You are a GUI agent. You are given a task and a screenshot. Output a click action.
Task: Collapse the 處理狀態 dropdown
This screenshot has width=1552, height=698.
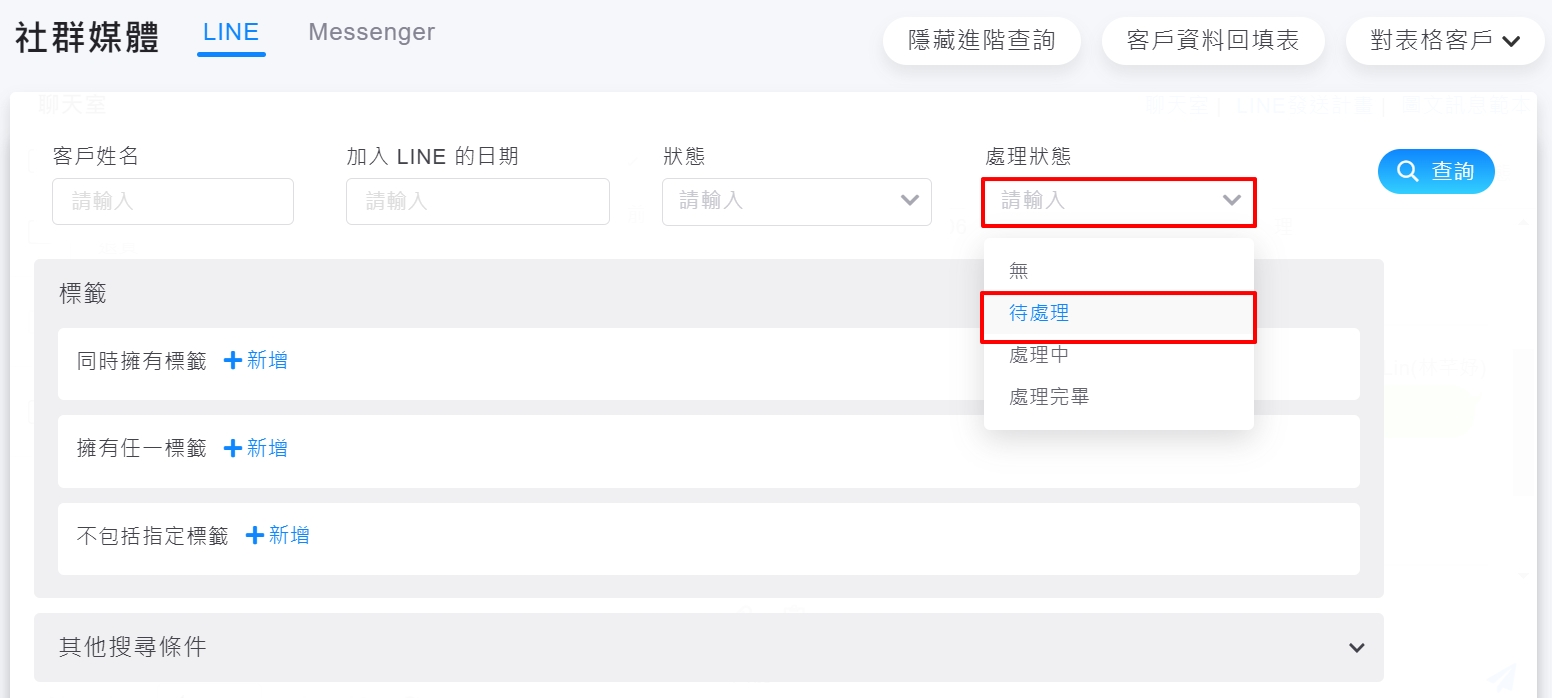[x=1231, y=201]
